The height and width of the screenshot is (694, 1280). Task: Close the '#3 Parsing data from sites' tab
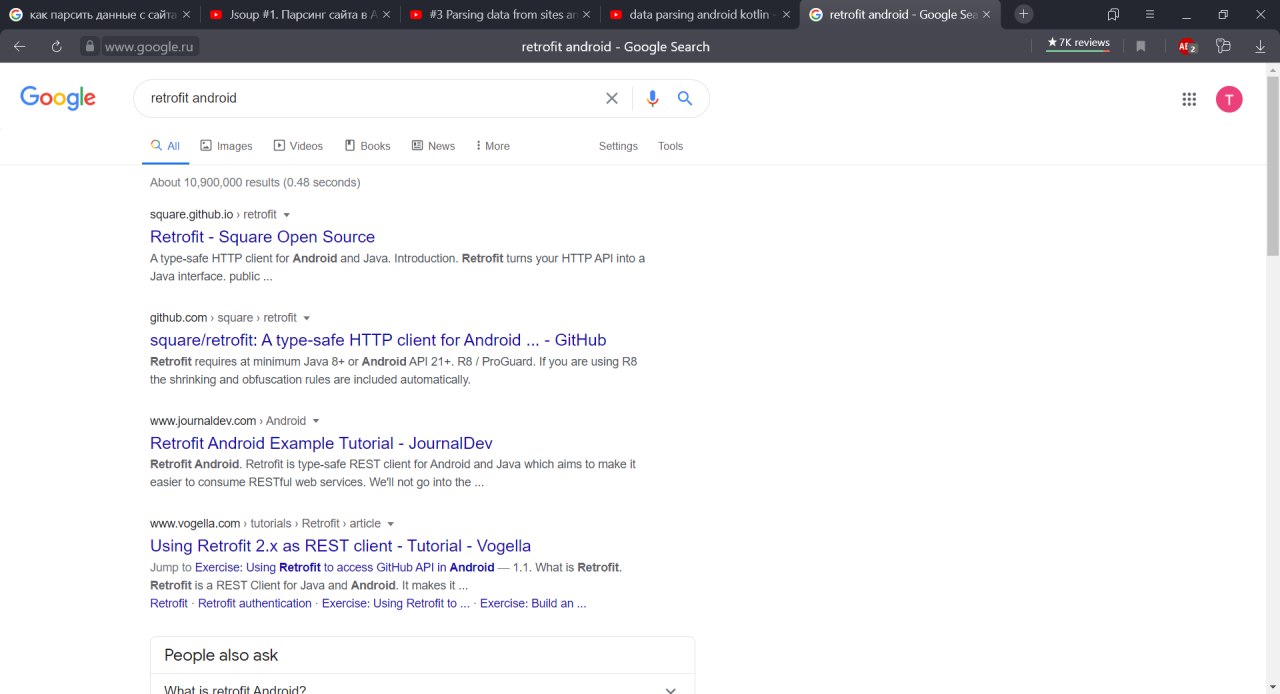click(x=586, y=14)
